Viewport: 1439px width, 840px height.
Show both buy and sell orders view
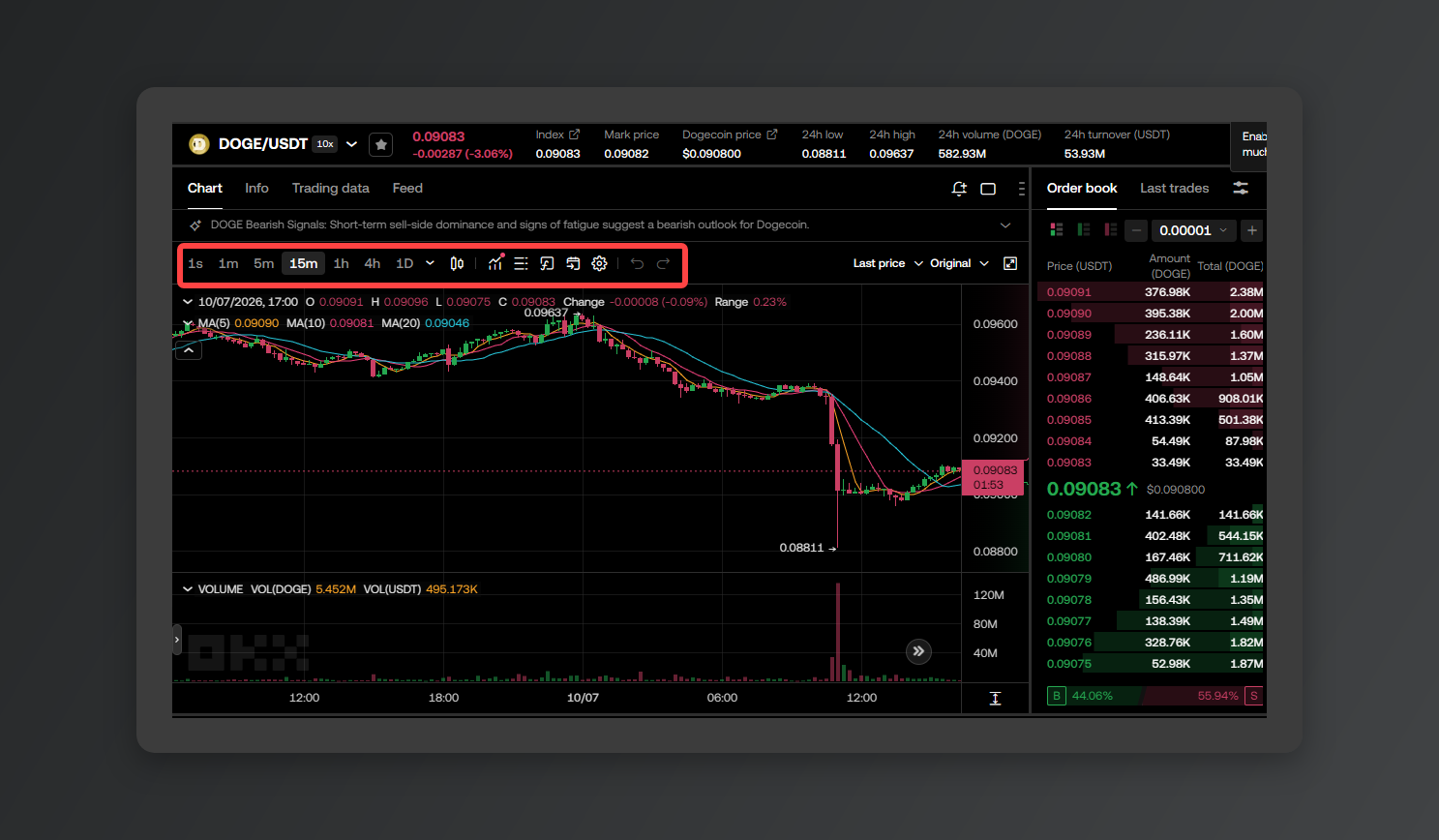[1057, 229]
